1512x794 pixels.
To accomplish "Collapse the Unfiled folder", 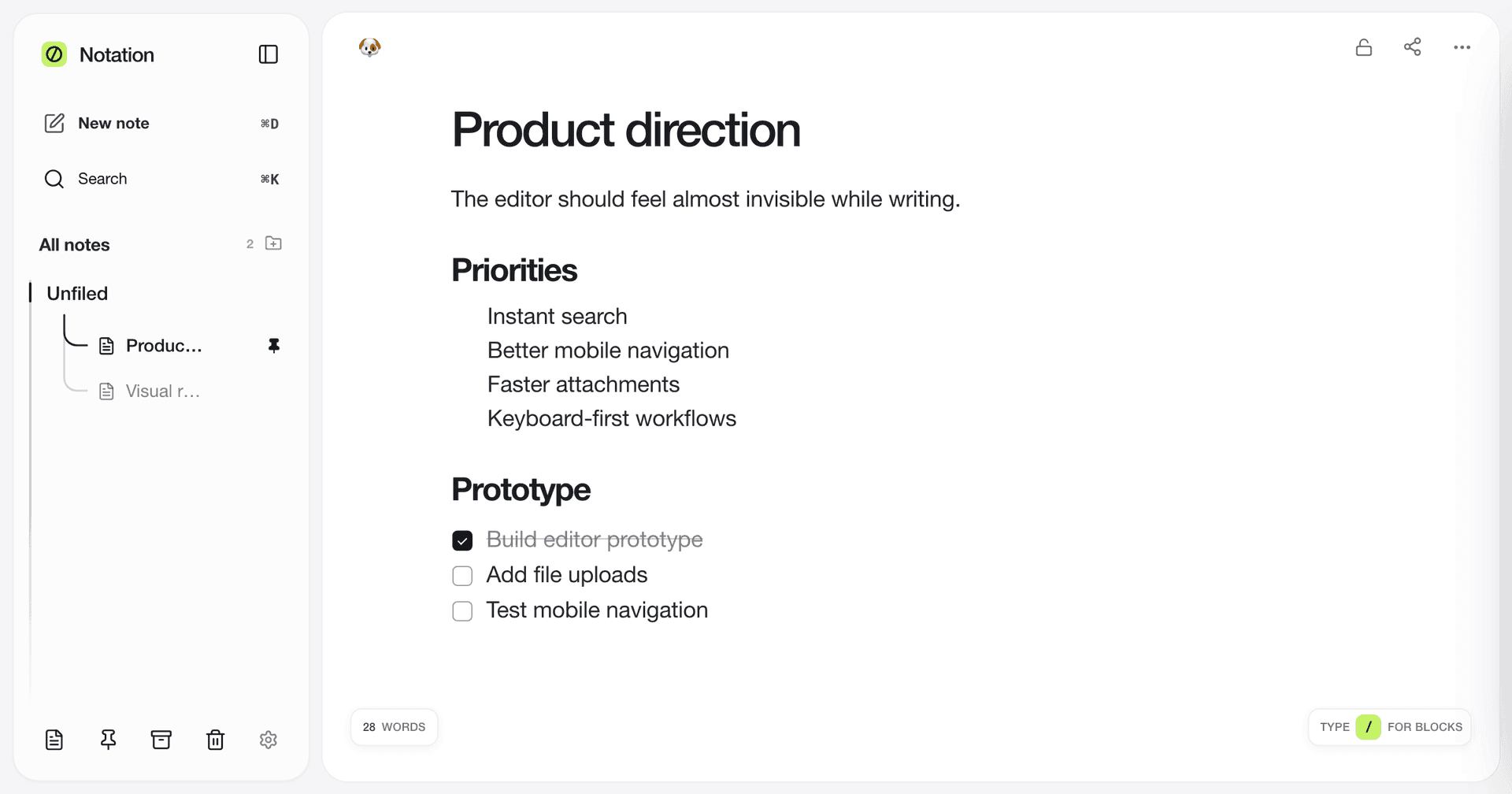I will pos(77,294).
